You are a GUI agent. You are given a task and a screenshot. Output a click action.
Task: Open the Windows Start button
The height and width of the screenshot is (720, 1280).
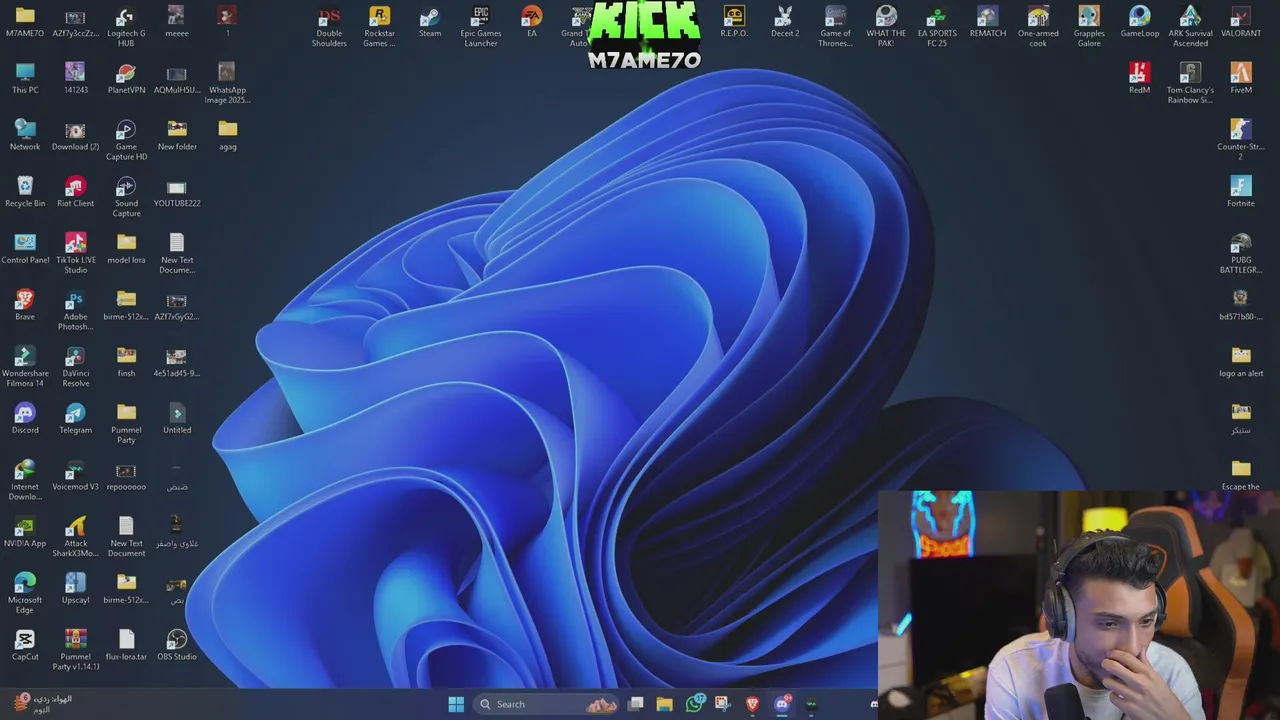(x=456, y=704)
